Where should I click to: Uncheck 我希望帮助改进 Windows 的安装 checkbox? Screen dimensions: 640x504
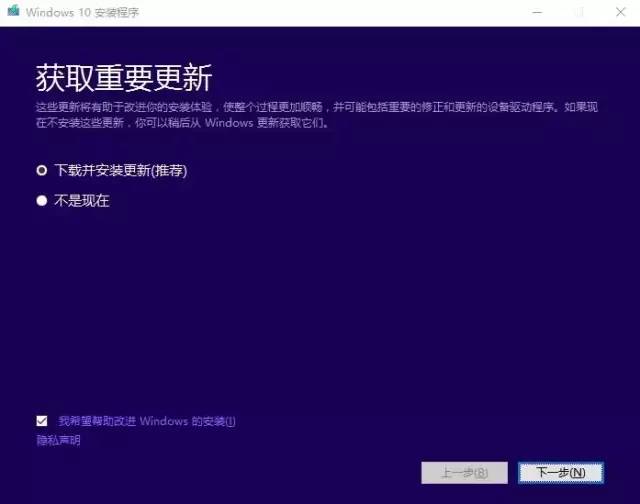pyautogui.click(x=42, y=421)
